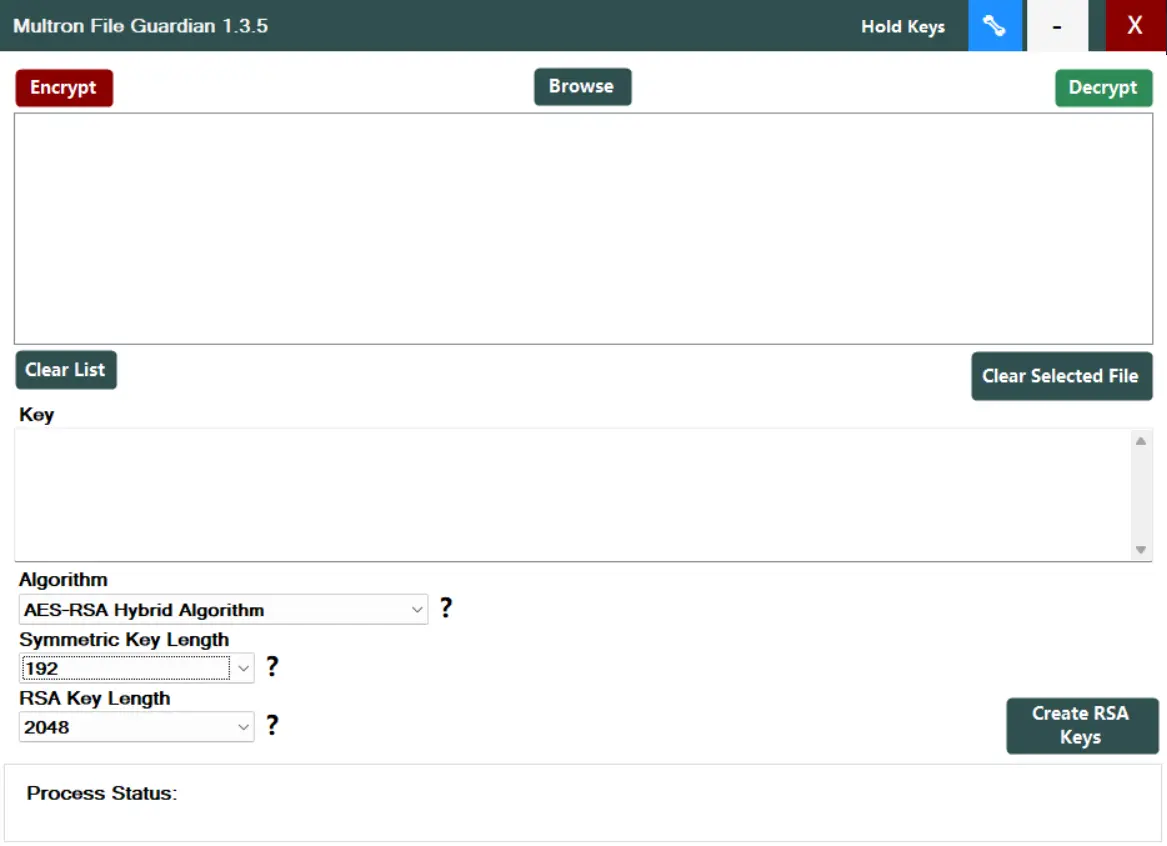The width and height of the screenshot is (1167, 846).
Task: Click Clear Selected File button
Action: coord(1061,376)
